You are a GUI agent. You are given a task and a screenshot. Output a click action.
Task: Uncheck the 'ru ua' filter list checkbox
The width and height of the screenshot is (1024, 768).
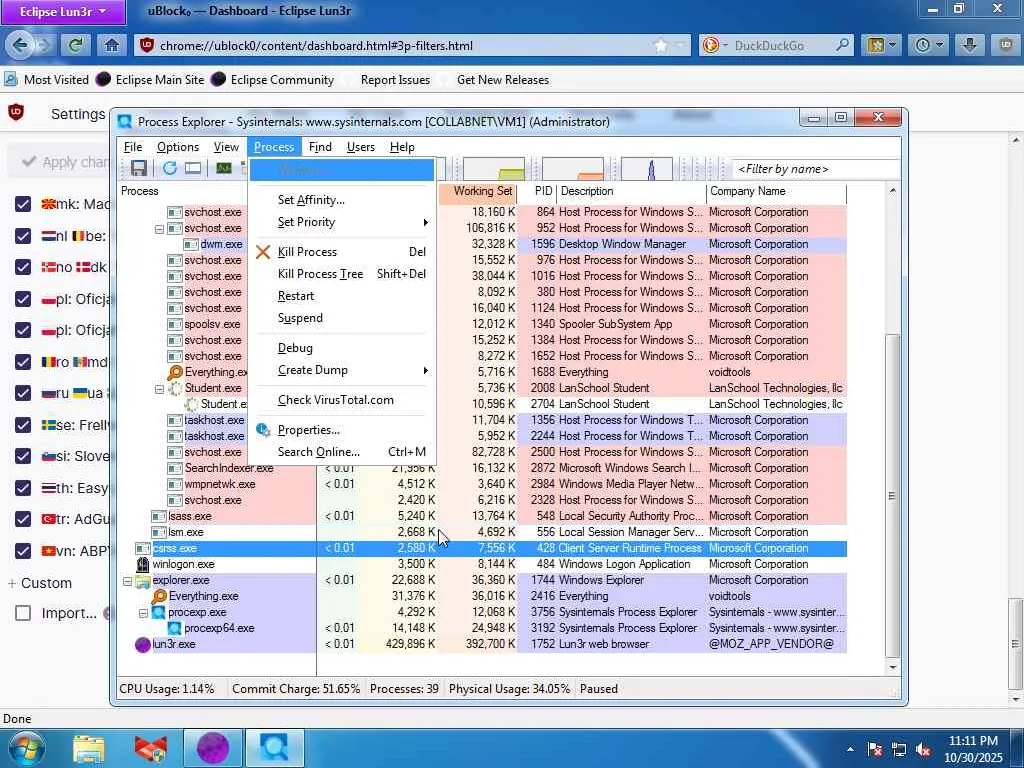pos(23,393)
